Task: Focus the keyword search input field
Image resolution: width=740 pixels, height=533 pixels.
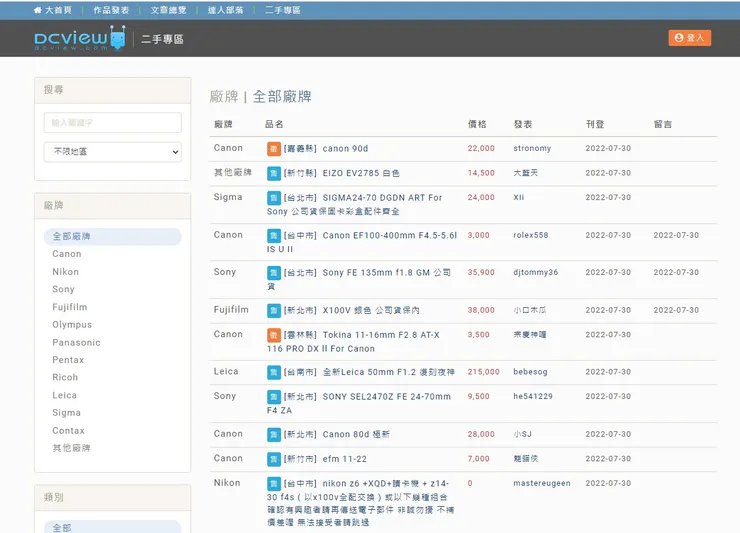Action: (x=113, y=123)
